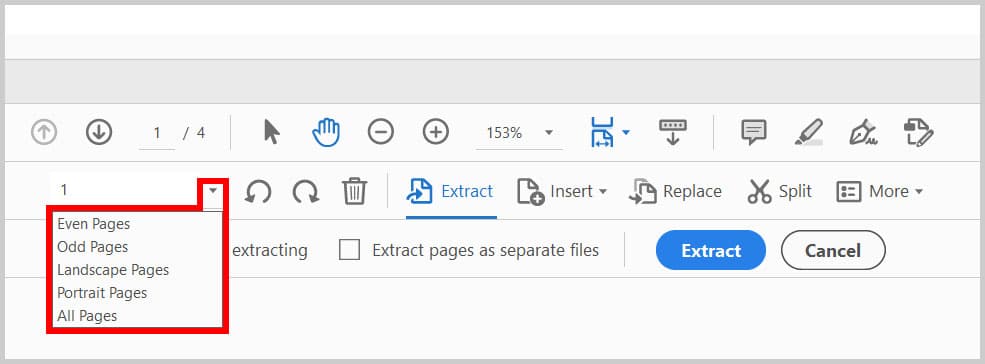Rotate pages counterclockwise

click(x=258, y=191)
